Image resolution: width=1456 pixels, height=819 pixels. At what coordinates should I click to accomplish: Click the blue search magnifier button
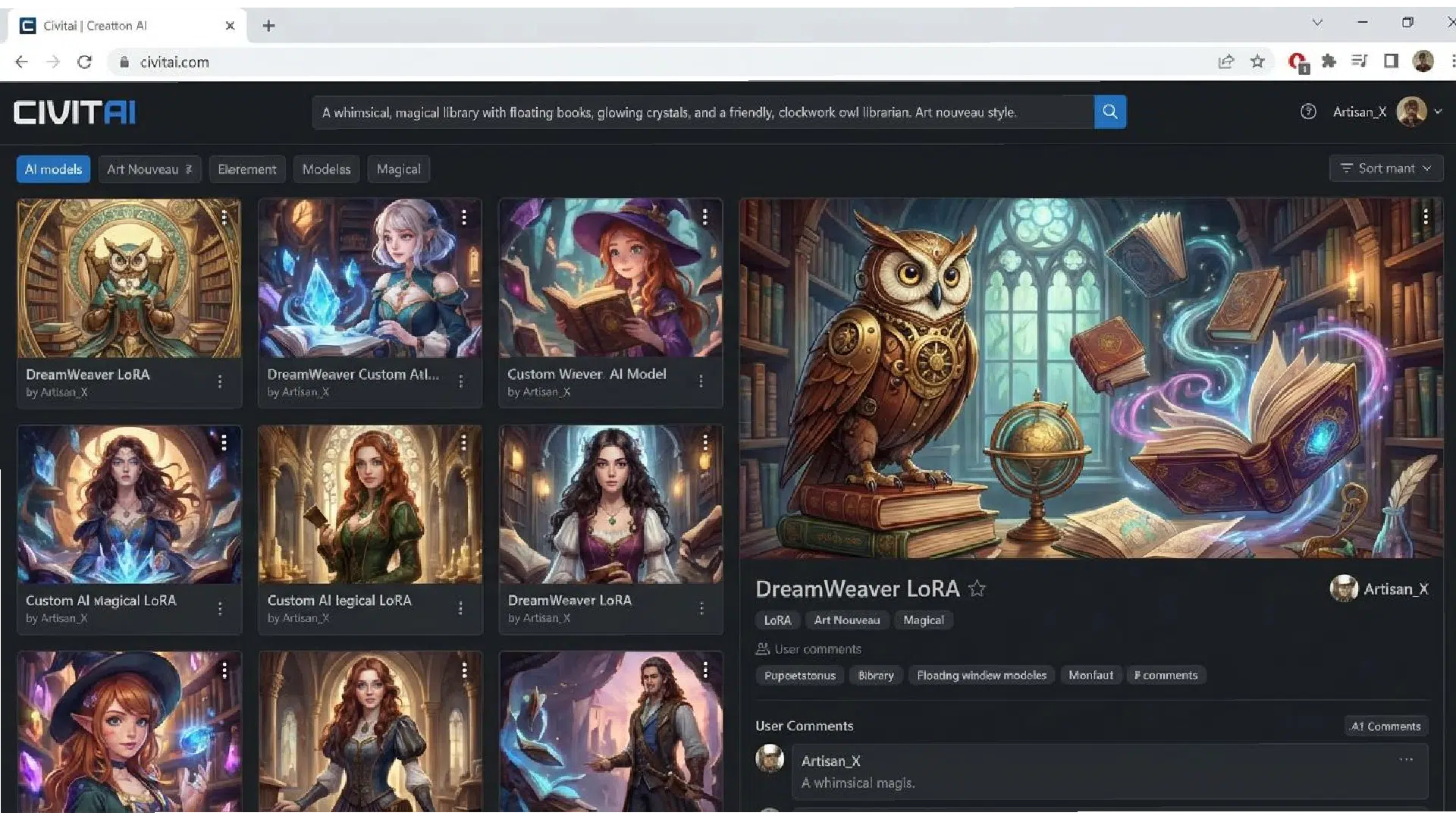pyautogui.click(x=1109, y=112)
